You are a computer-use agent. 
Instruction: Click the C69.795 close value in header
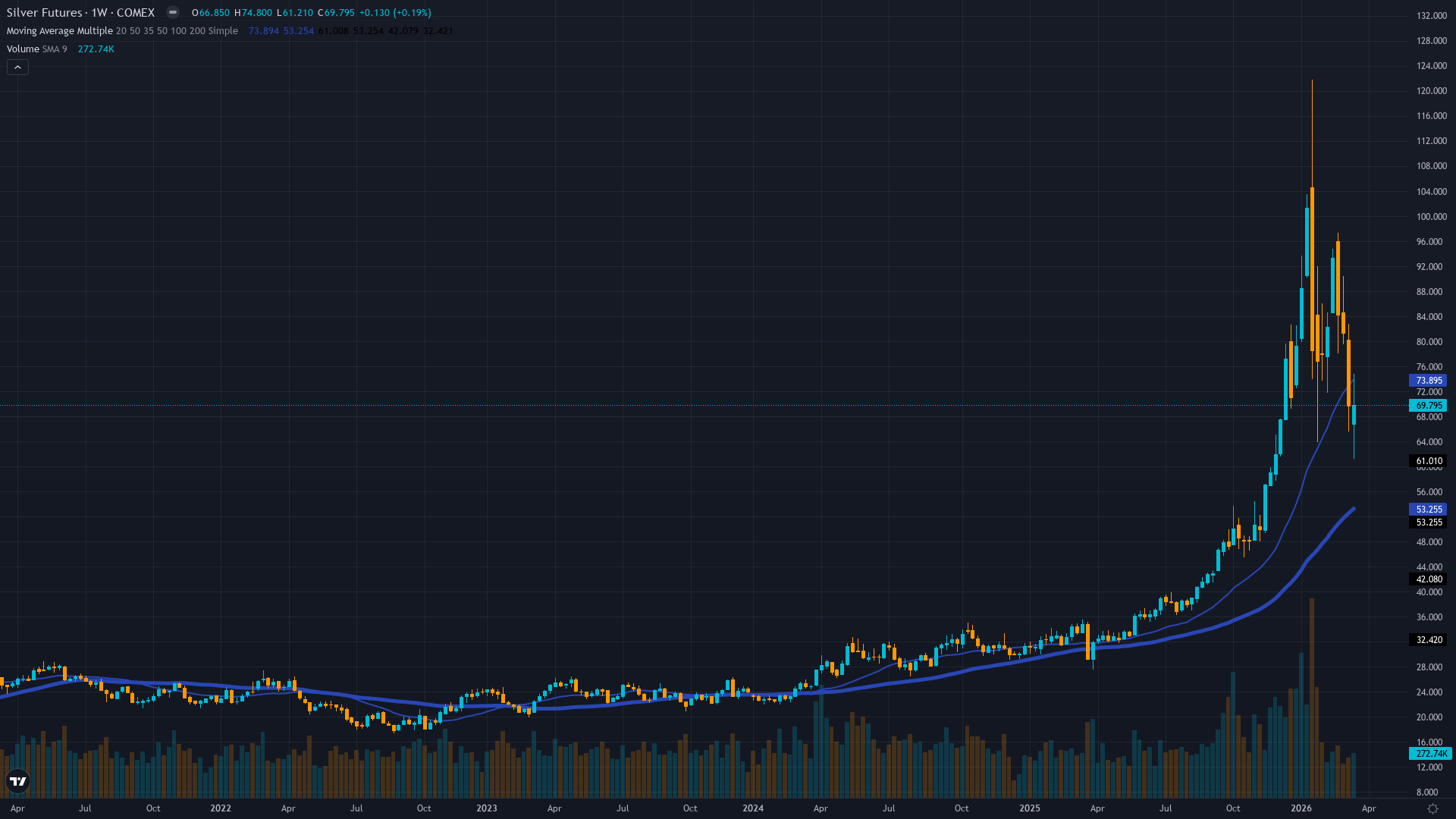pos(336,13)
